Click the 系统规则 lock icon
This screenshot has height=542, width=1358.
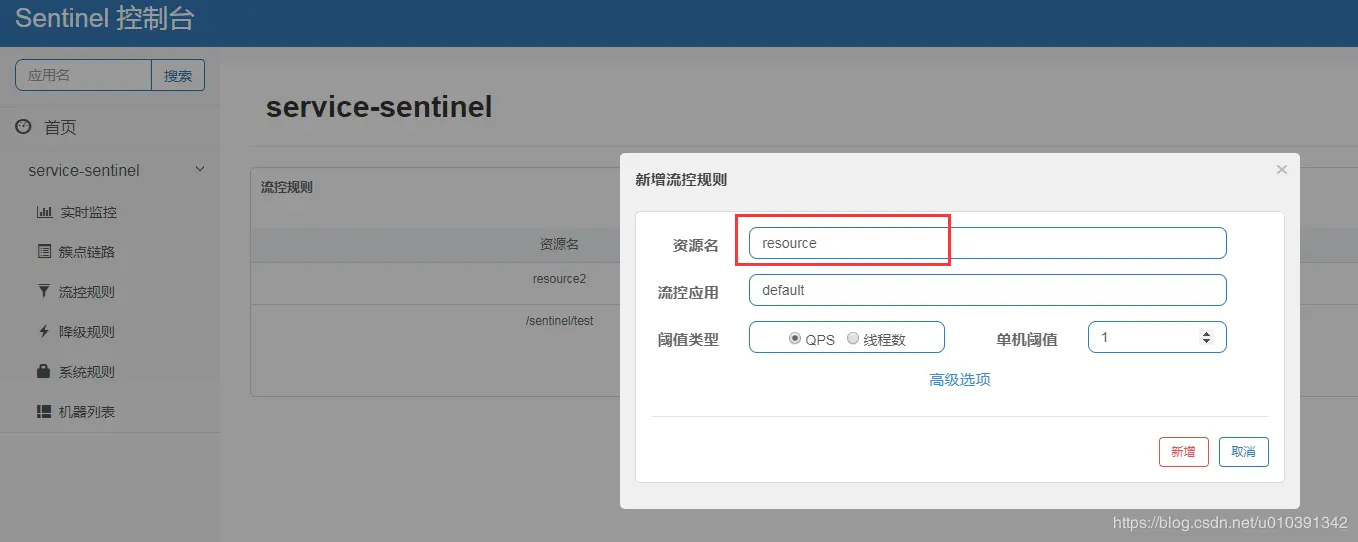click(44, 372)
